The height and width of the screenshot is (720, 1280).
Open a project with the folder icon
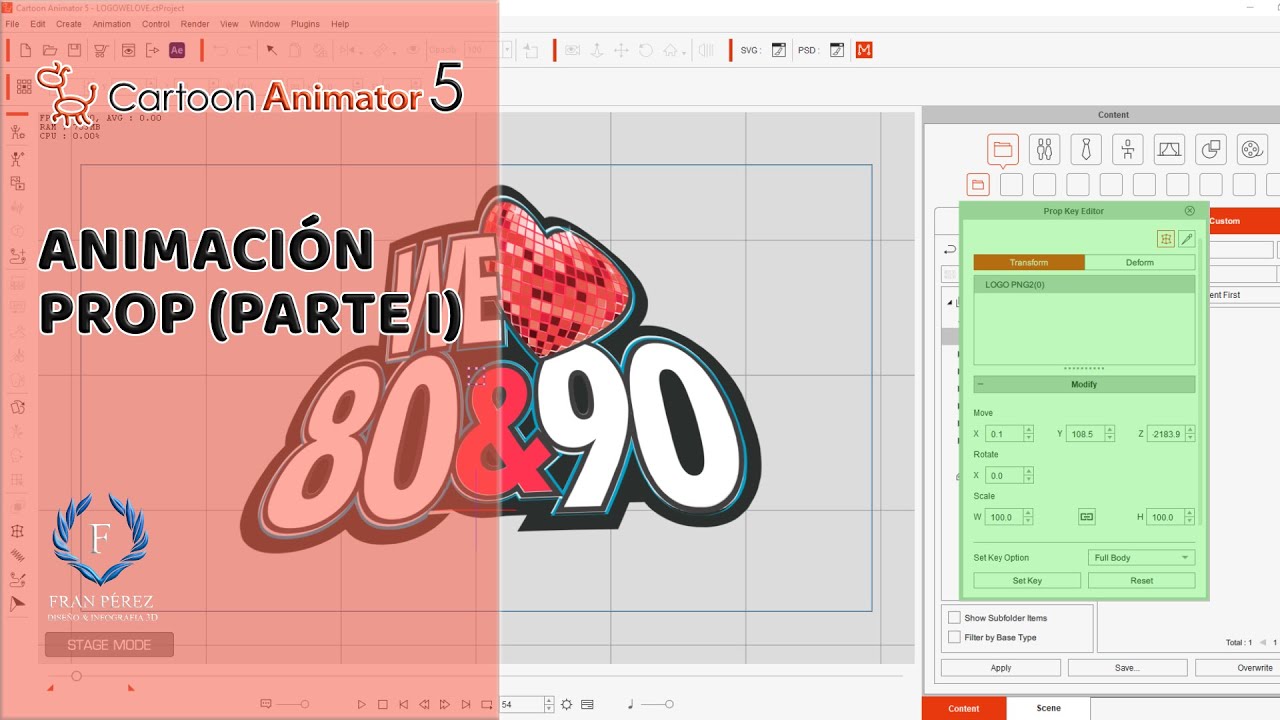coord(50,50)
